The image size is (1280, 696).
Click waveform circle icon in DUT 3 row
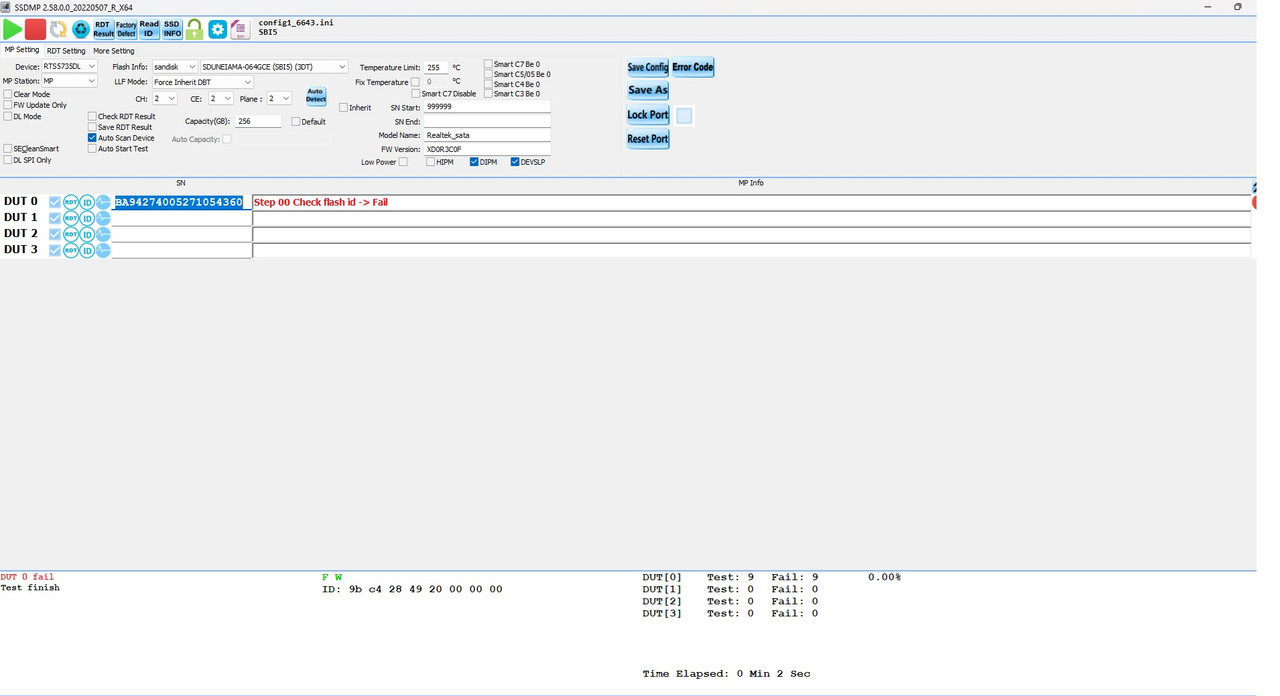pyautogui.click(x=103, y=250)
